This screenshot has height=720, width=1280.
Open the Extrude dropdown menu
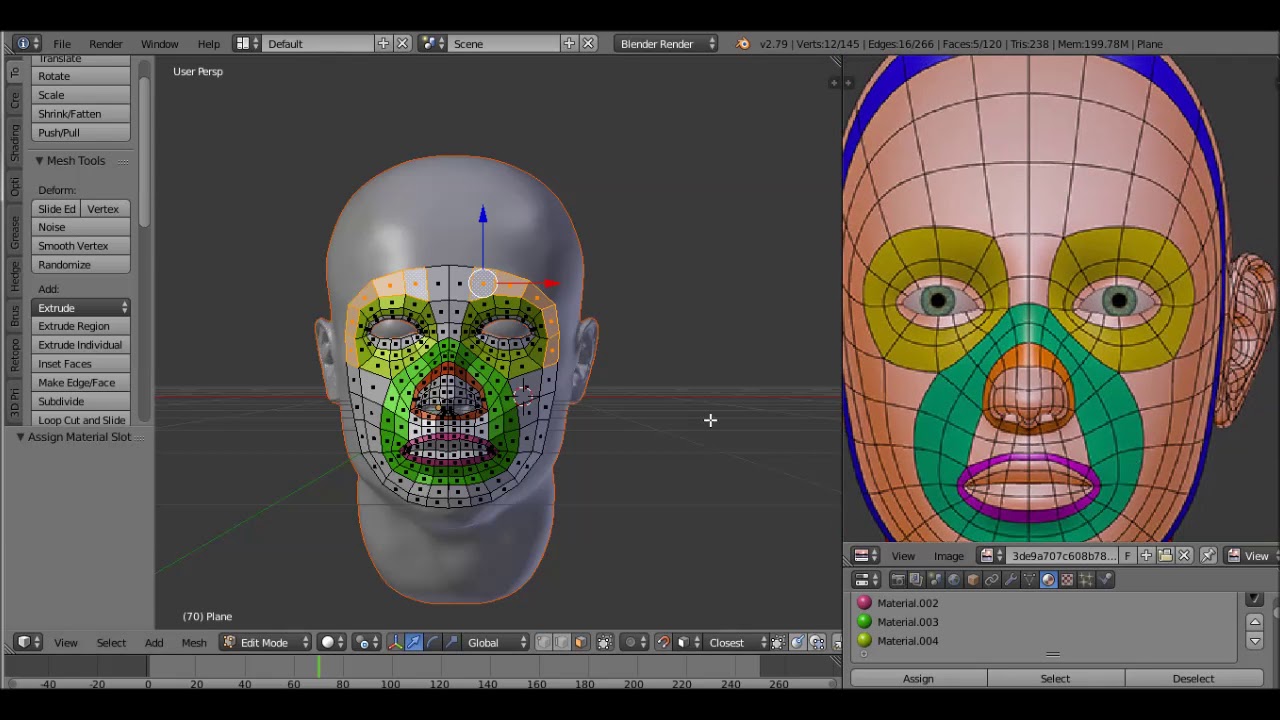pyautogui.click(x=81, y=308)
